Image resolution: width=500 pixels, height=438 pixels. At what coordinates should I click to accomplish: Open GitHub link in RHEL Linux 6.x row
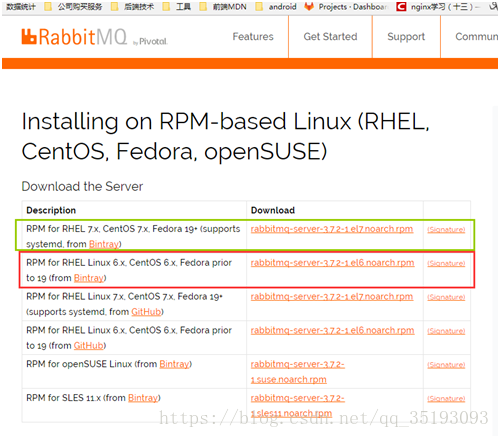[89, 346]
